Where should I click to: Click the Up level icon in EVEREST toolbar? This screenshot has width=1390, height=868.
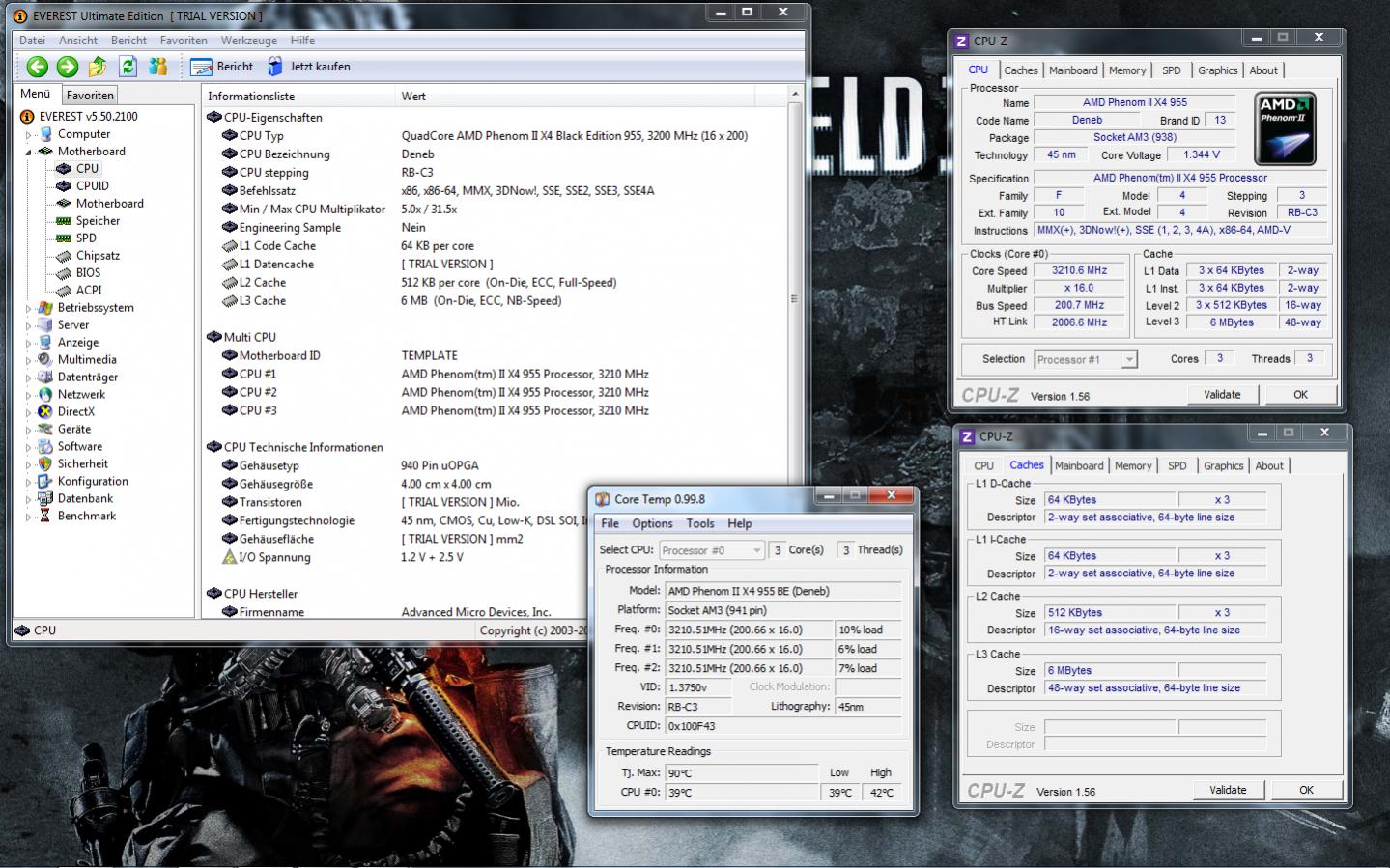pos(98,67)
